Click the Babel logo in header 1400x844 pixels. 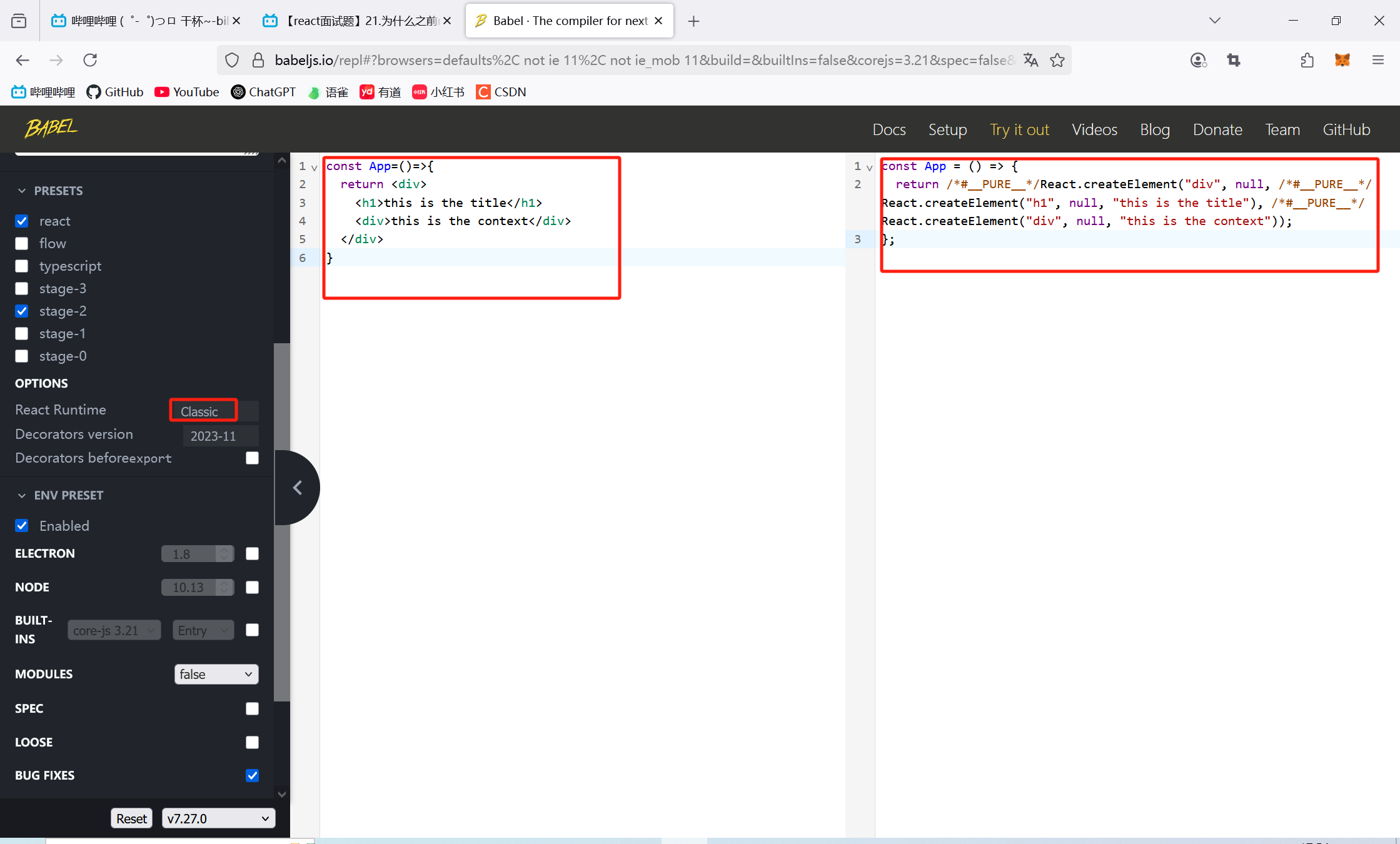pyautogui.click(x=51, y=128)
